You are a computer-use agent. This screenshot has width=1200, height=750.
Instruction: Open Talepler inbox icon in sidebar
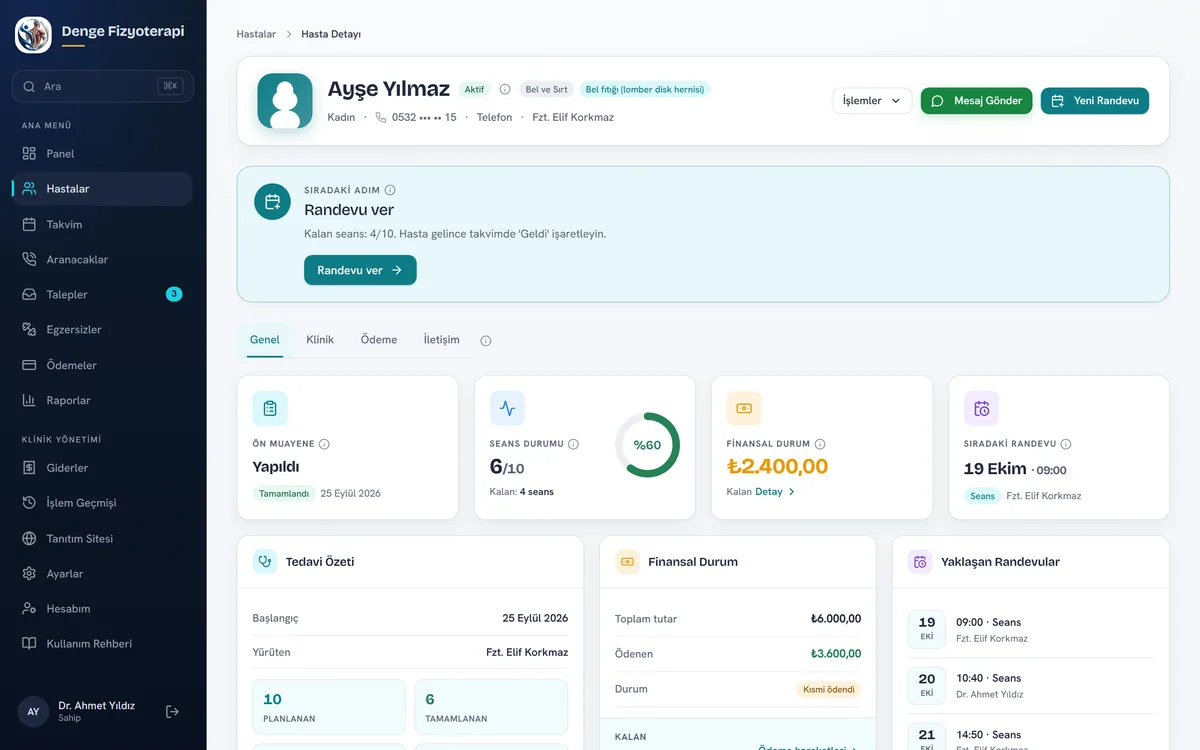point(29,294)
